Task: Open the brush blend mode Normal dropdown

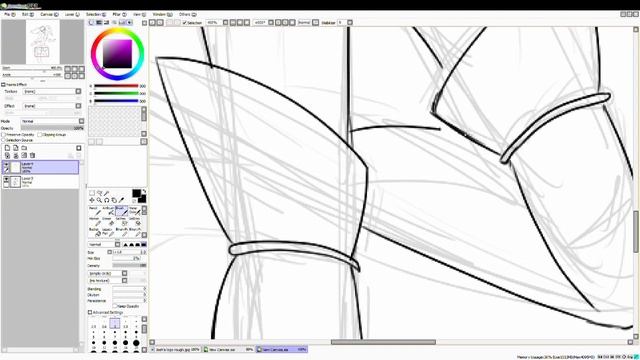Action: 118,244
